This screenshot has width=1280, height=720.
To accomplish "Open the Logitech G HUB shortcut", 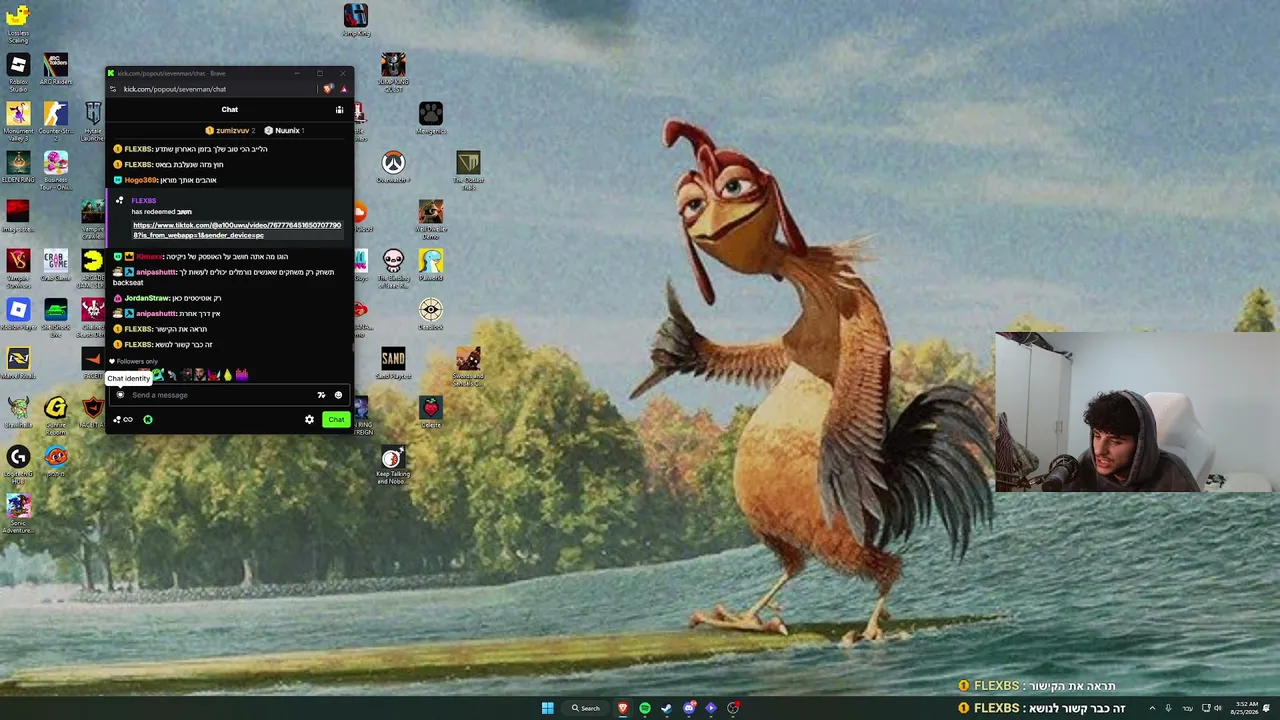I will tap(18, 465).
